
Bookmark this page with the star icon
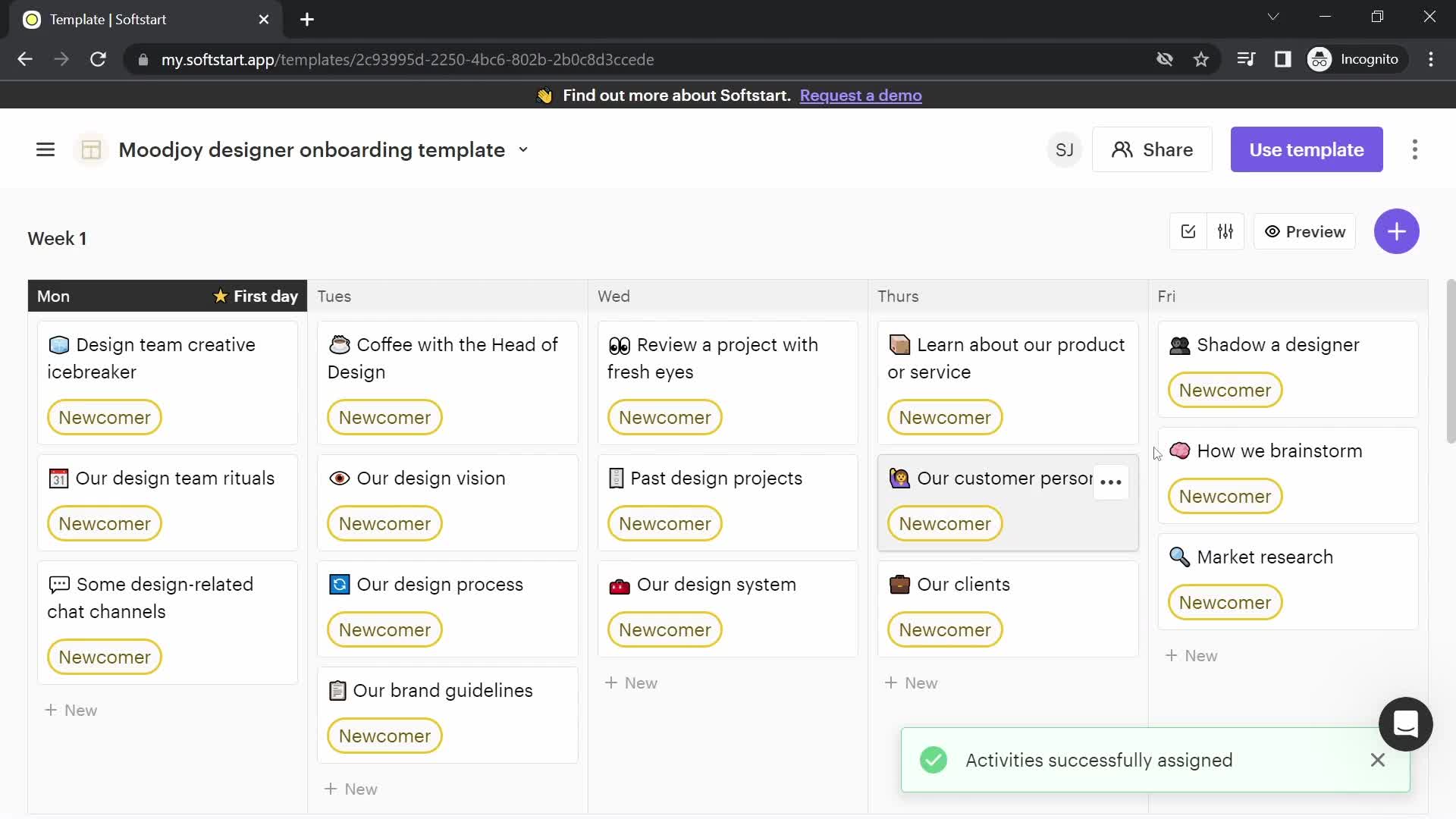coord(1200,59)
